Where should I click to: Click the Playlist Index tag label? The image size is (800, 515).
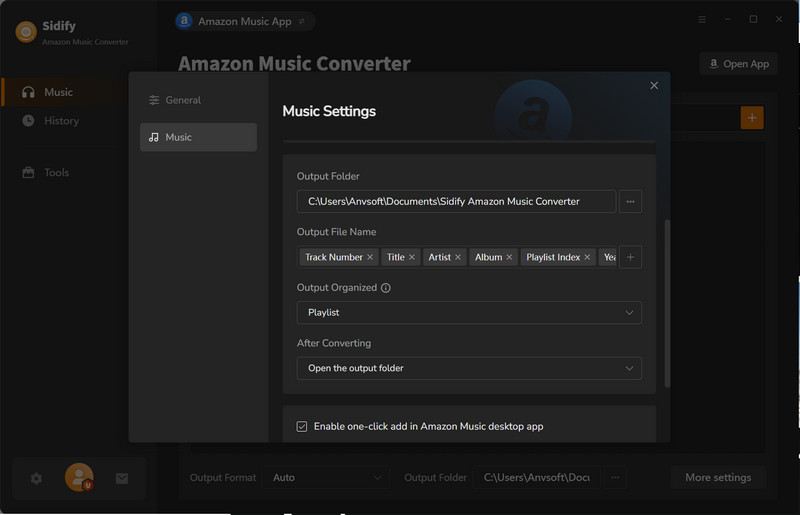(553, 257)
